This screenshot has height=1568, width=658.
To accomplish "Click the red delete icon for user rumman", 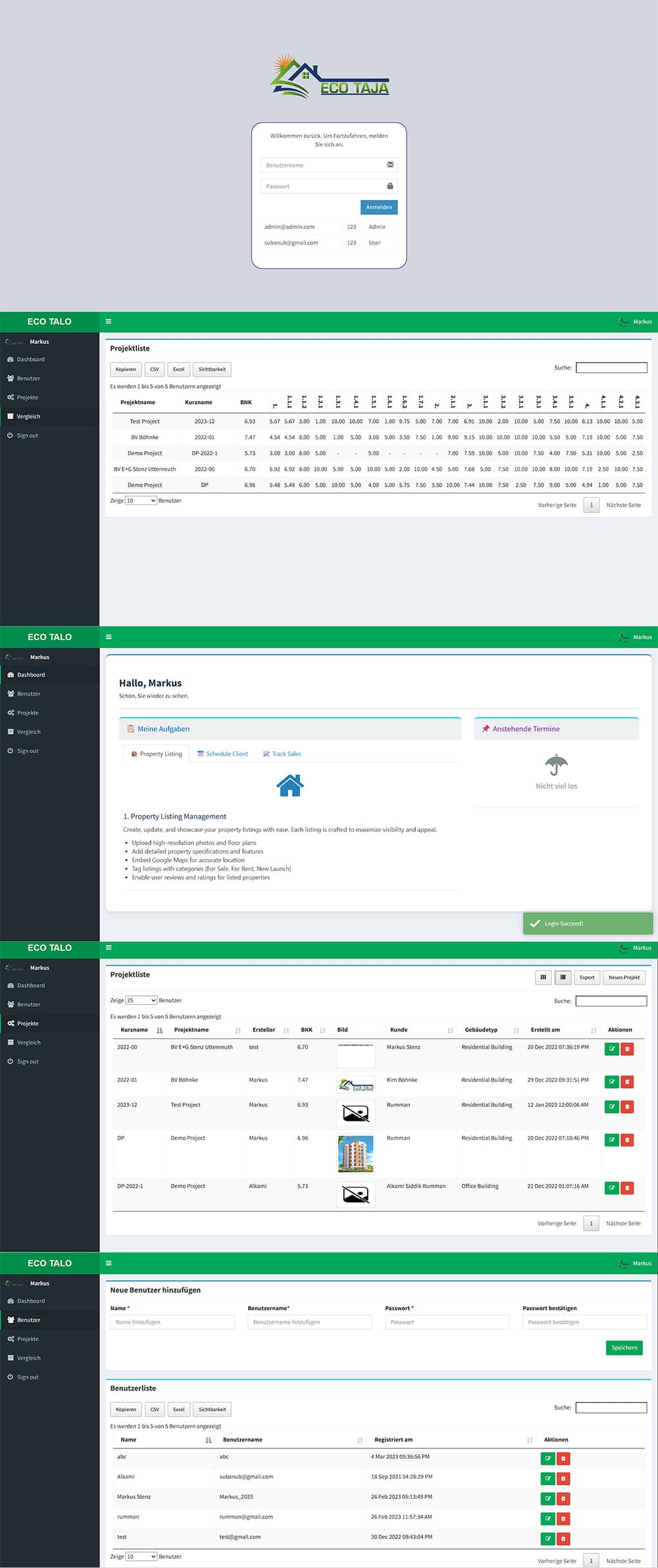I will tap(563, 1519).
